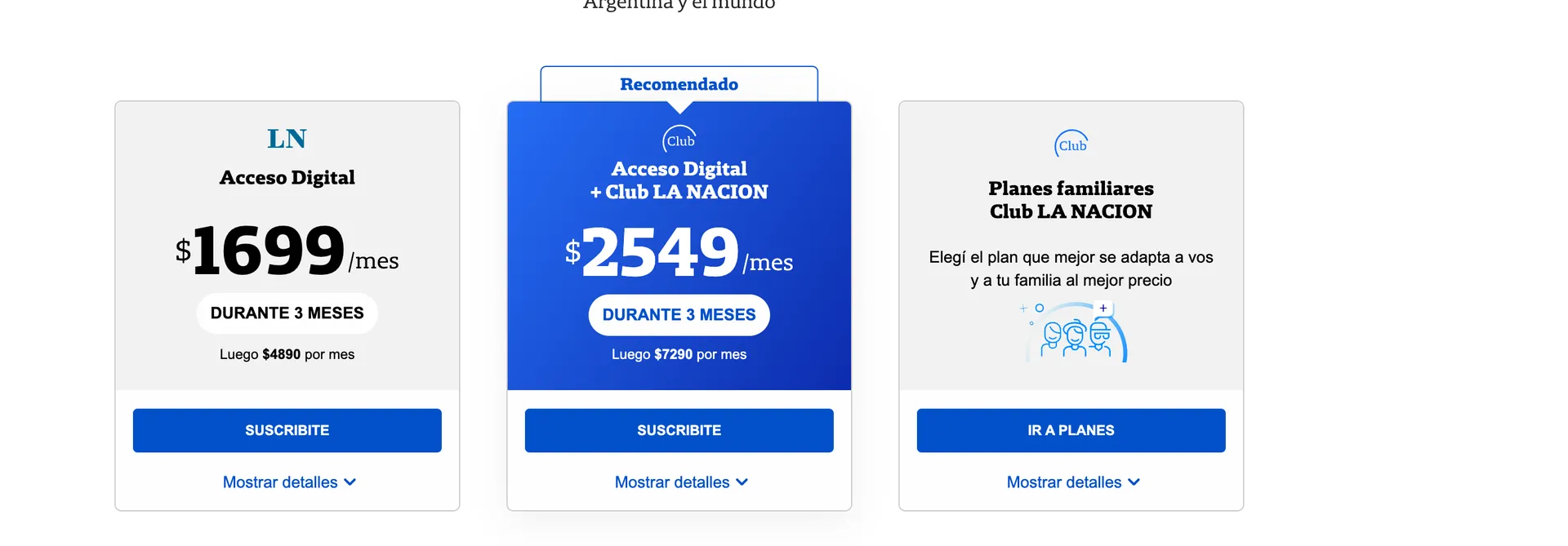The width and height of the screenshot is (1568, 546).
Task: Click the $2549 /mes price
Action: pos(679,252)
